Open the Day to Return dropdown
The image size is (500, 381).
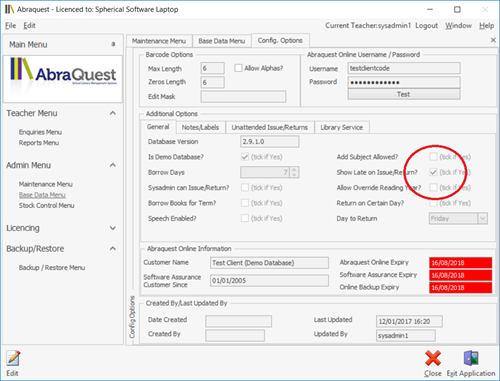point(483,219)
